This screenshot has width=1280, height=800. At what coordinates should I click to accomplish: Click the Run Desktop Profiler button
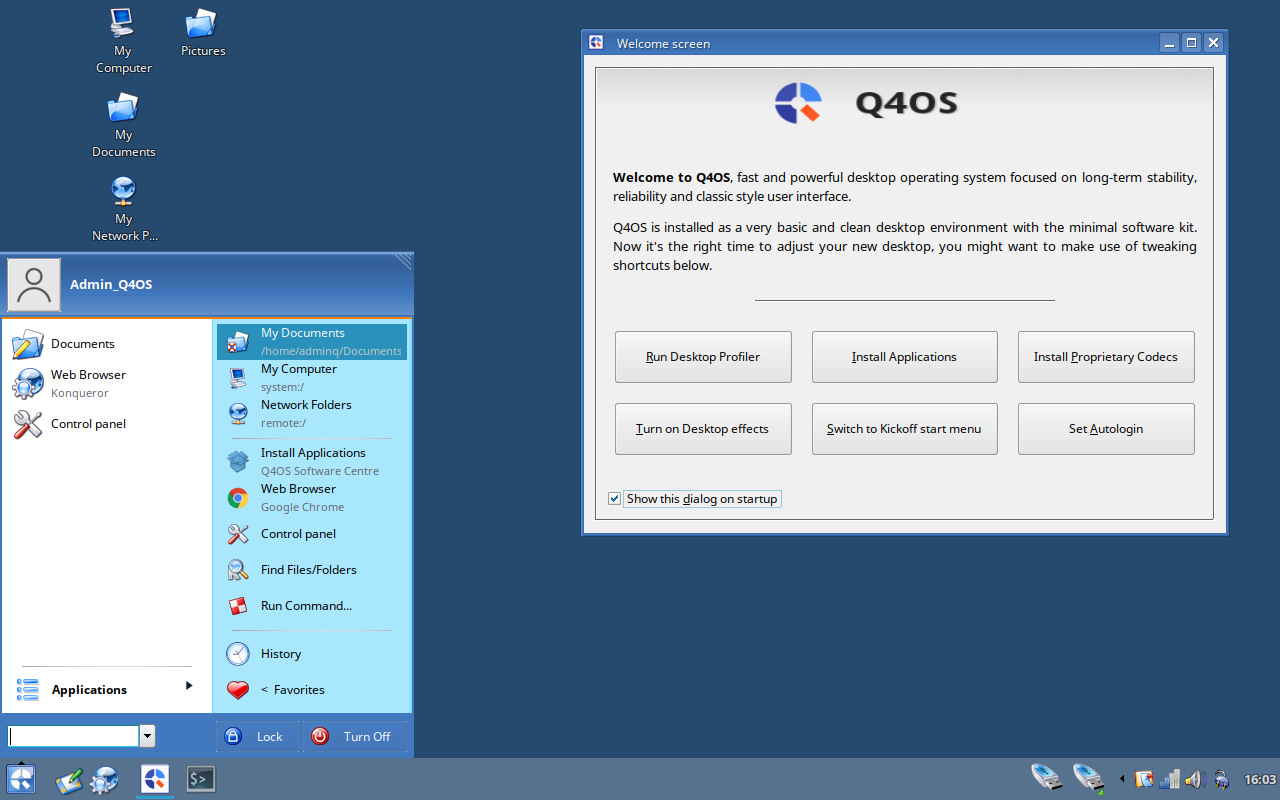pos(703,357)
